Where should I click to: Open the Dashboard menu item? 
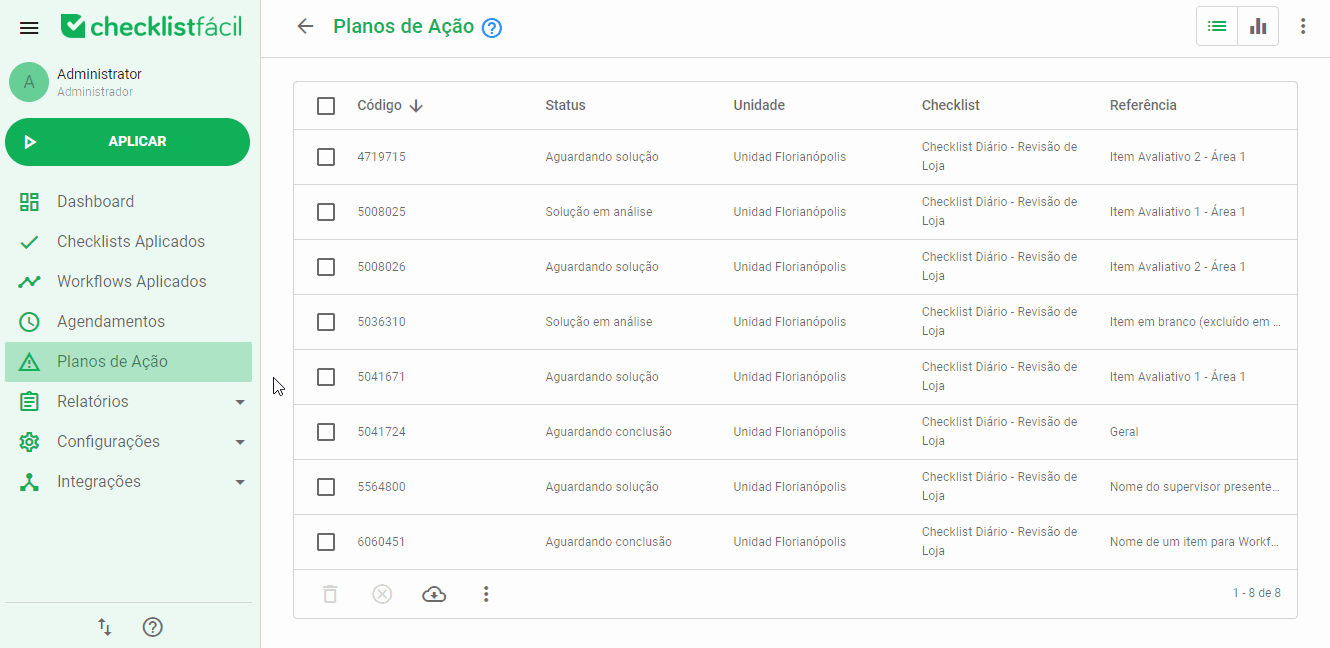pos(128,202)
